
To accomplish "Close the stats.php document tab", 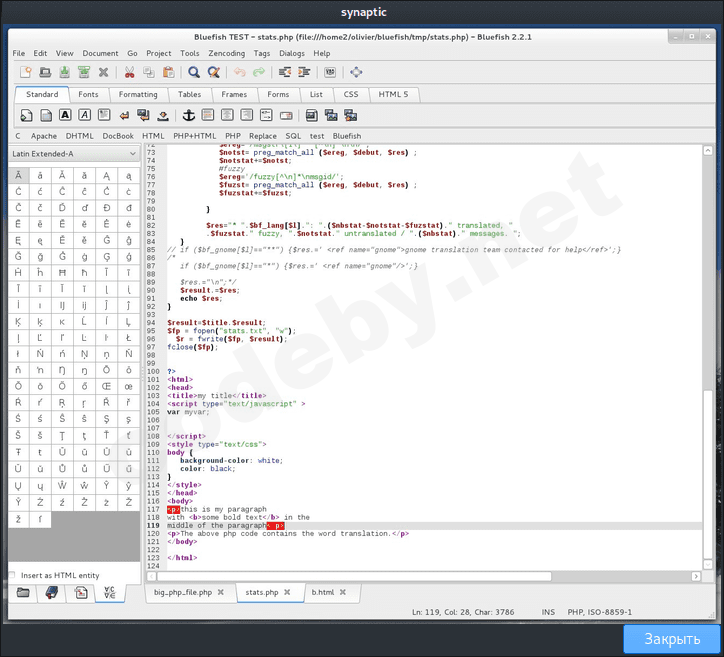I will [287, 593].
